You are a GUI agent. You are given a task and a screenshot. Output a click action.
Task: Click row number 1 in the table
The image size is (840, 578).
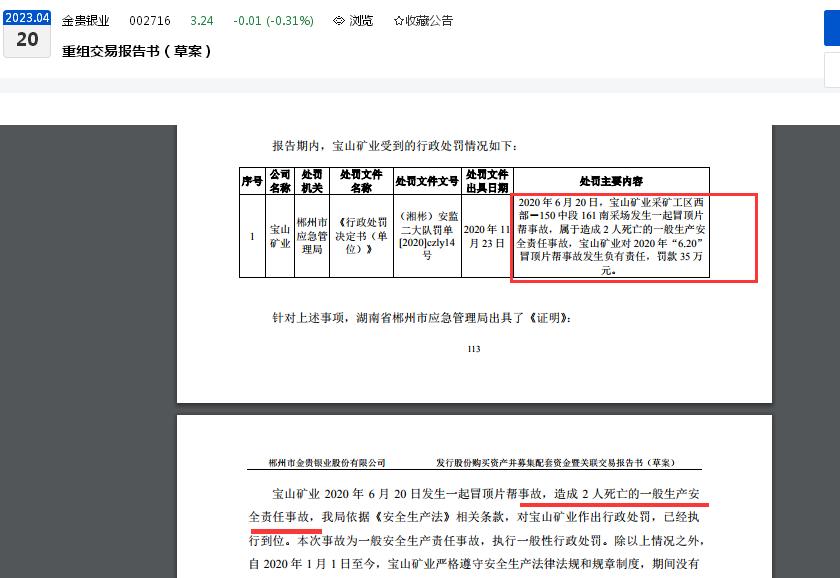(x=252, y=236)
